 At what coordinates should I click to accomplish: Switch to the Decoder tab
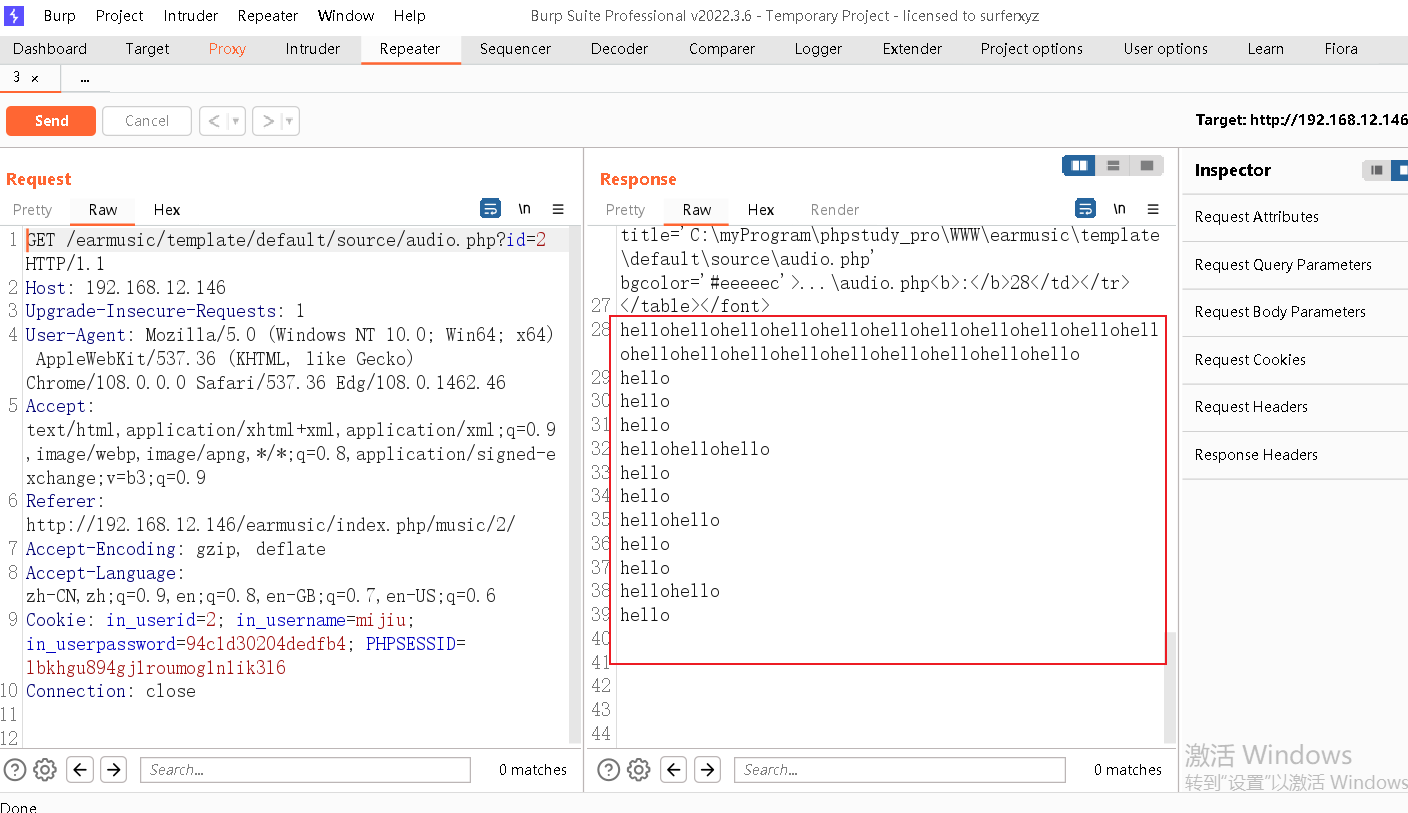tap(620, 49)
